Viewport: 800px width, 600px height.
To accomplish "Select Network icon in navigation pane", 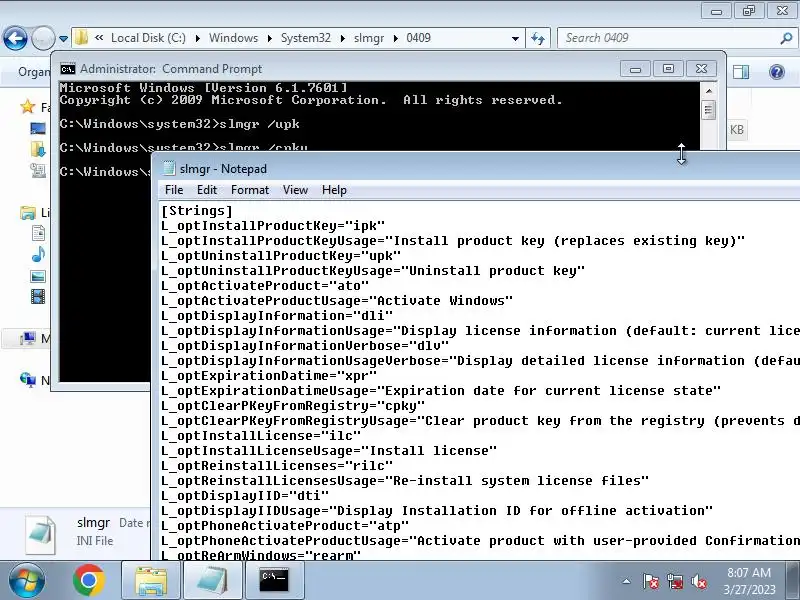I will 28,379.
